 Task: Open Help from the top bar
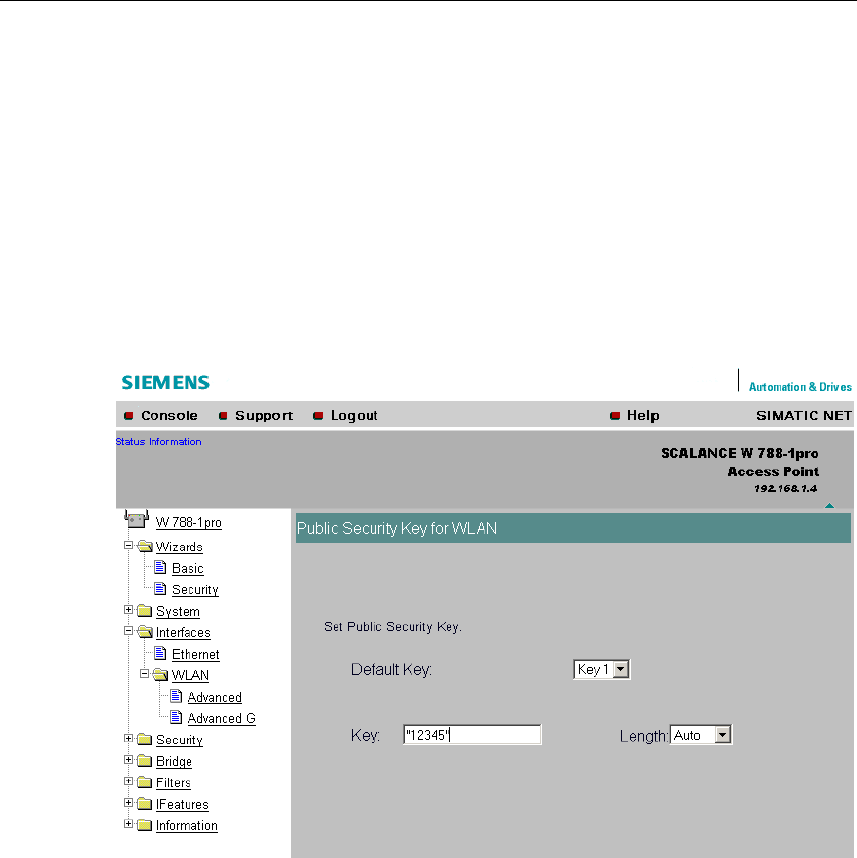pos(643,415)
